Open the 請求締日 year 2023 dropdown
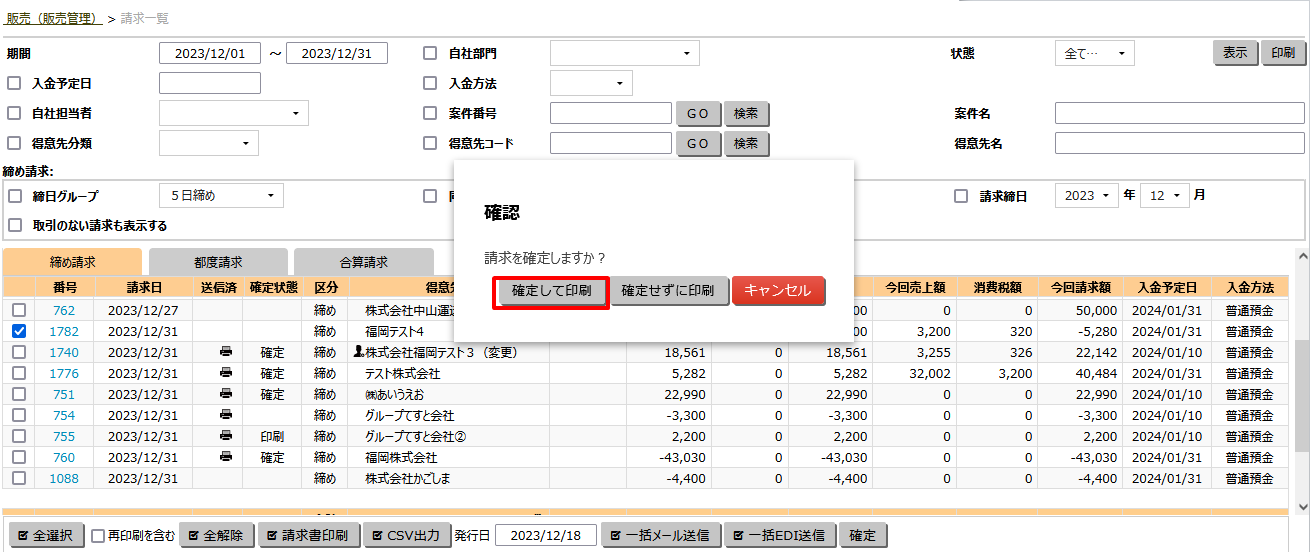1310x552 pixels. (x=1086, y=196)
